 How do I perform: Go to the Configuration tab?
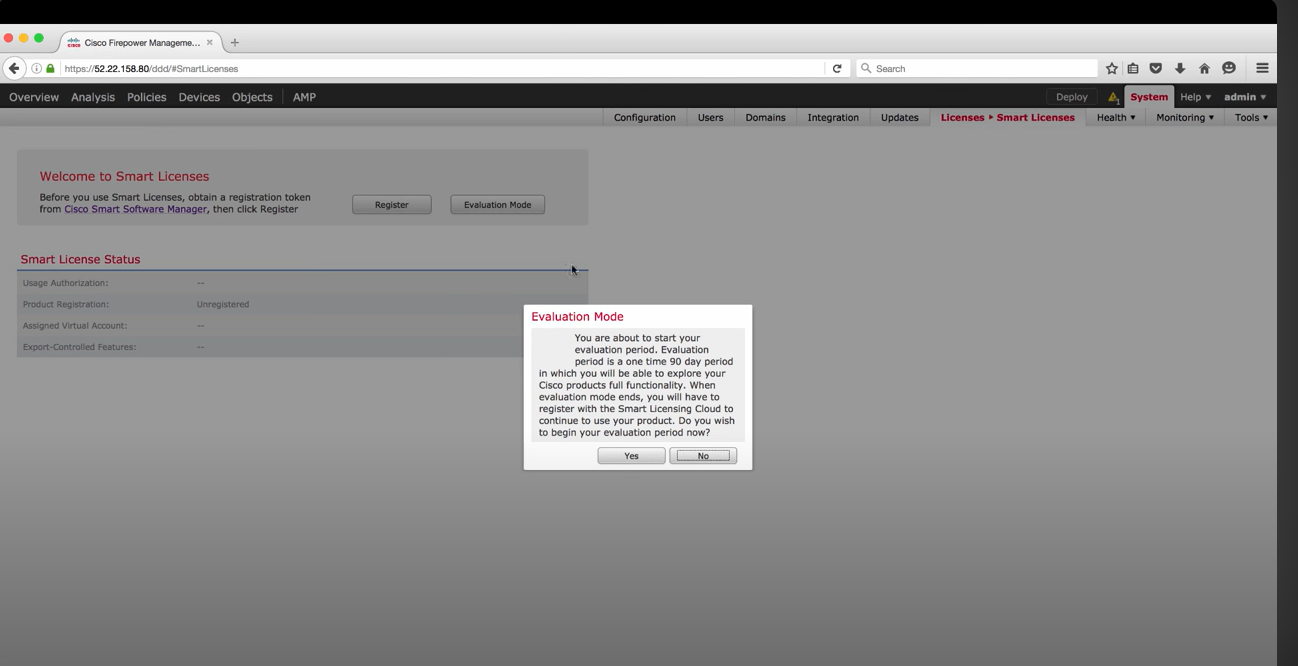coord(645,117)
